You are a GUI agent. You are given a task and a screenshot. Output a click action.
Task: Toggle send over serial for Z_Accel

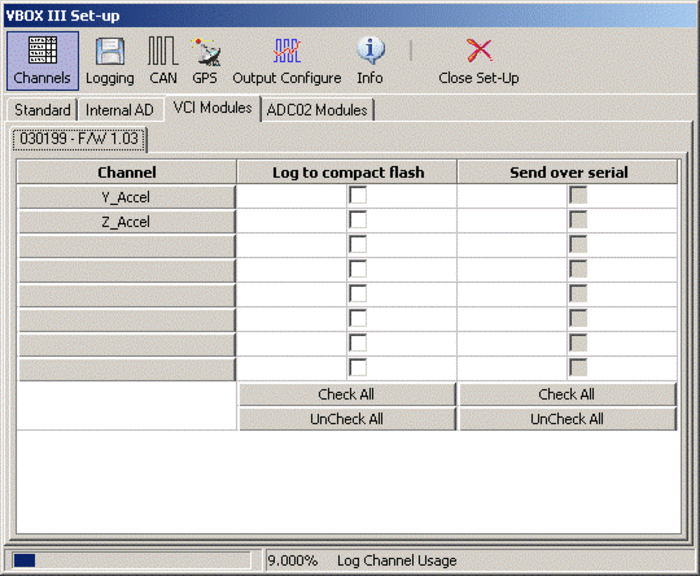[578, 220]
